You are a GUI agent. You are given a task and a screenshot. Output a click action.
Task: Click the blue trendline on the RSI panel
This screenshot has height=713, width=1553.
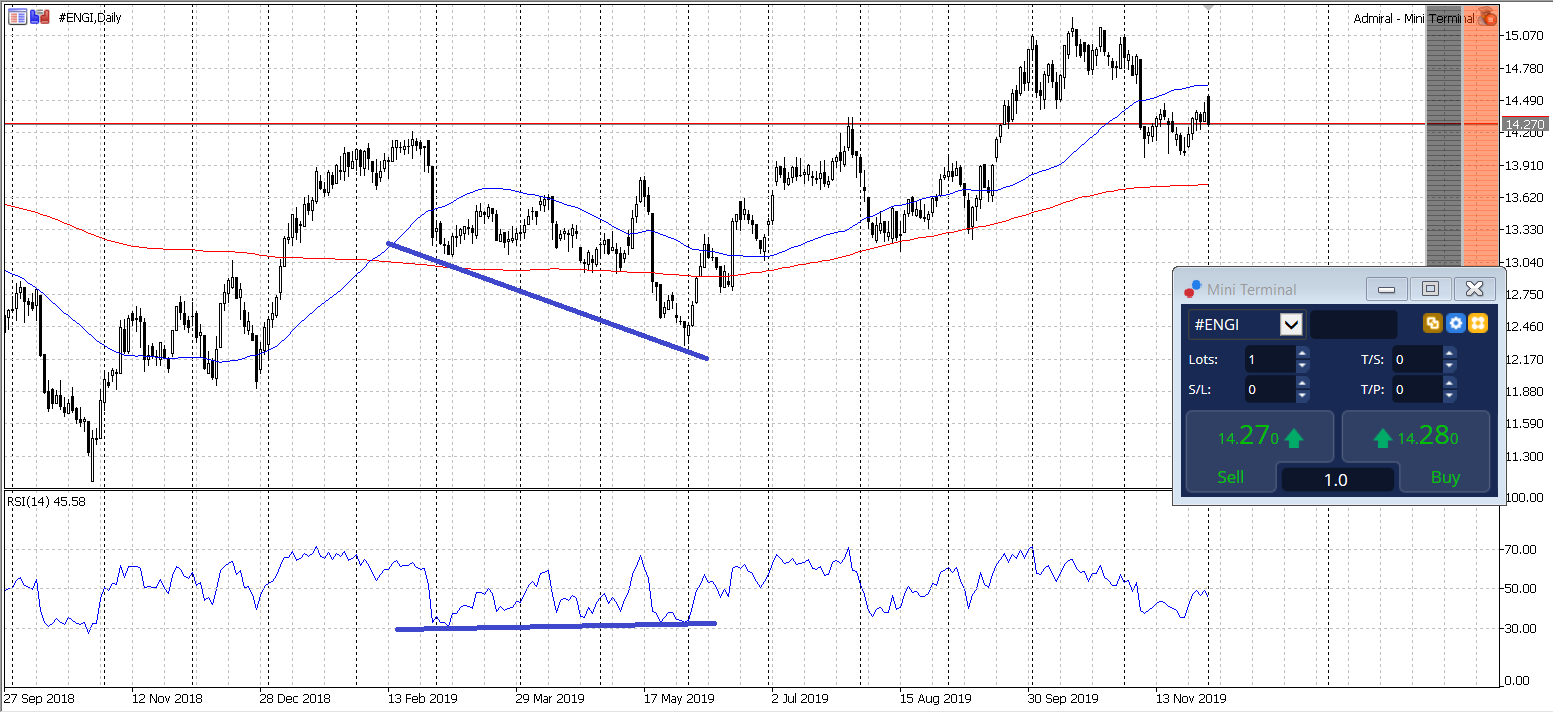556,626
